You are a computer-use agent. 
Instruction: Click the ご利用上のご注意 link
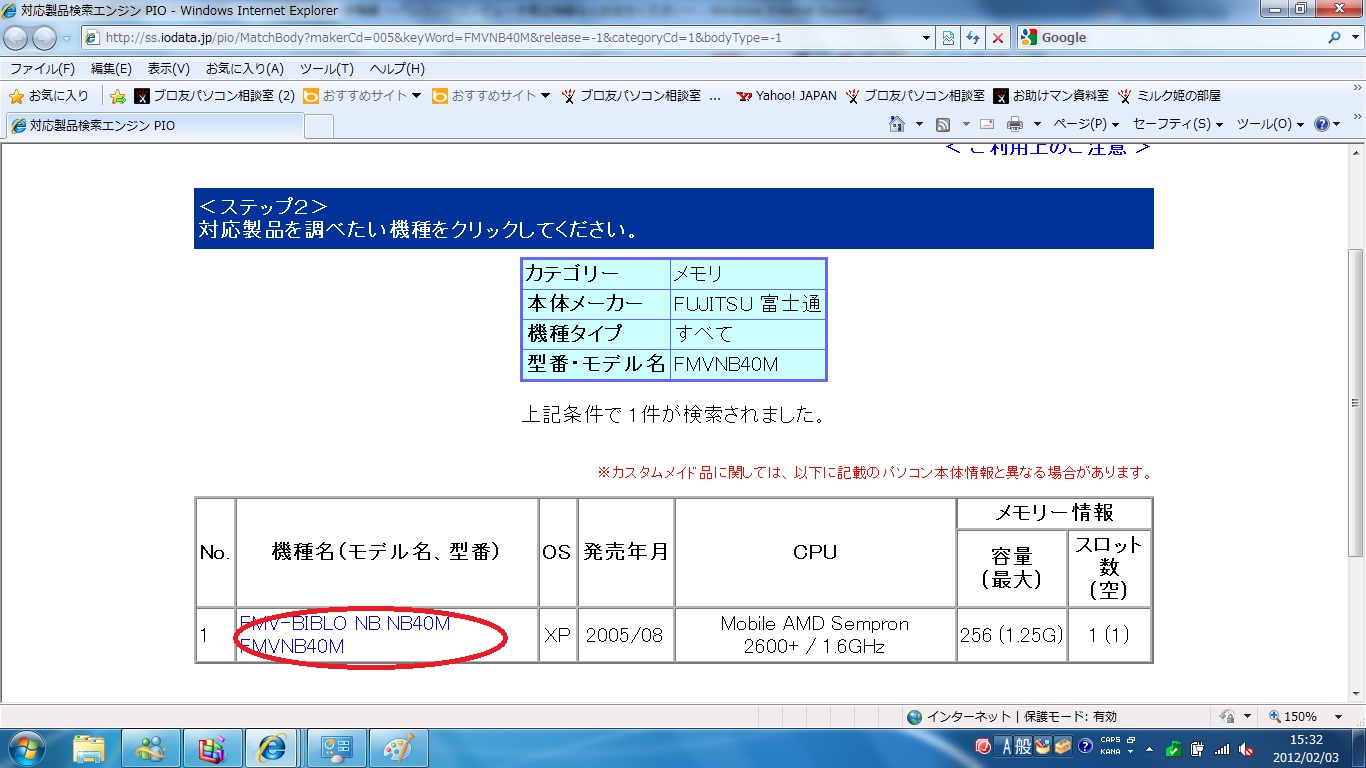point(1047,149)
